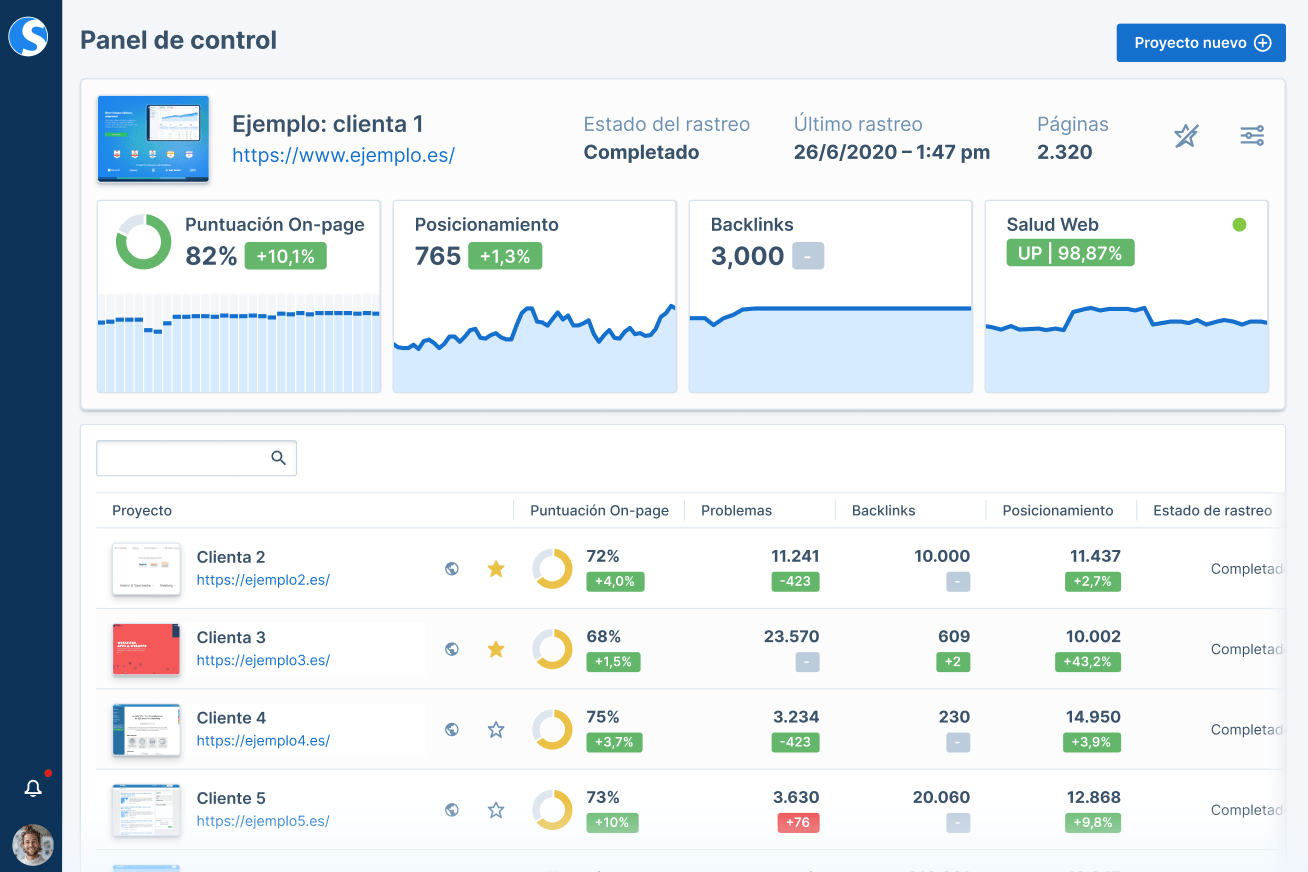Open the Salud Web card
The image size is (1308, 872).
click(1126, 297)
